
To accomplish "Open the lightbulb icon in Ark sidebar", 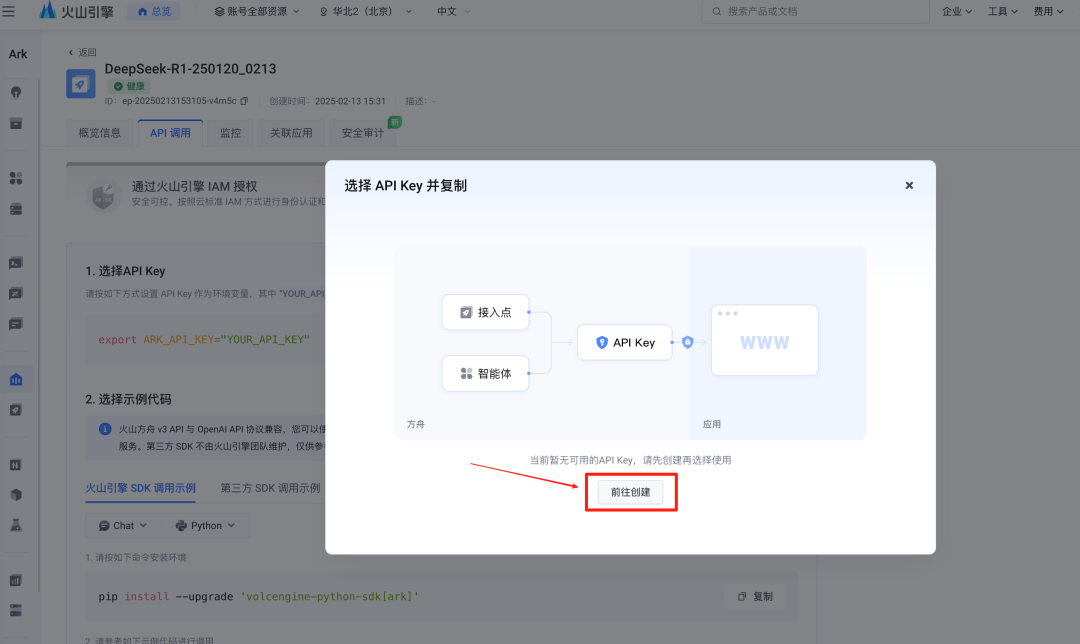I will tap(16, 92).
